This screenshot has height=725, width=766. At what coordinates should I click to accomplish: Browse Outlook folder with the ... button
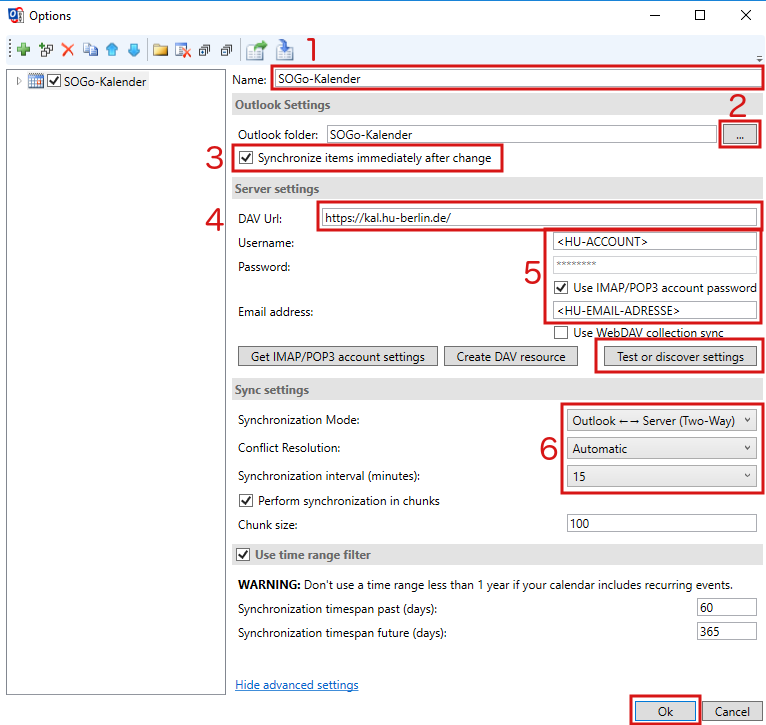(x=739, y=134)
